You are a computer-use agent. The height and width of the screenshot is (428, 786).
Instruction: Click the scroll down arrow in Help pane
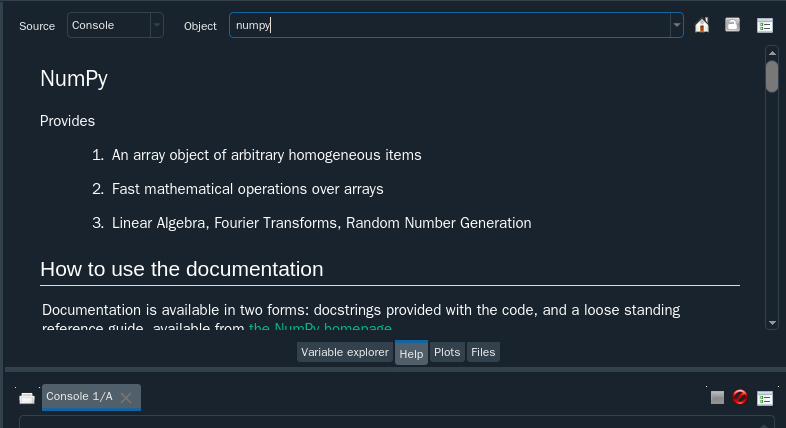772,323
